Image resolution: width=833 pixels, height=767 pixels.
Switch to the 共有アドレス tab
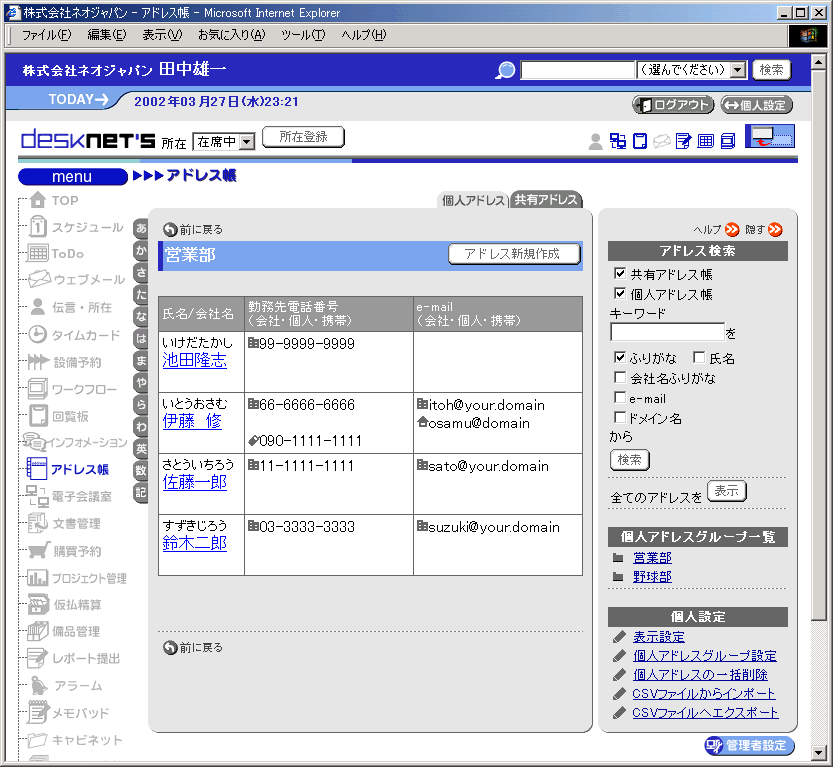click(x=546, y=200)
